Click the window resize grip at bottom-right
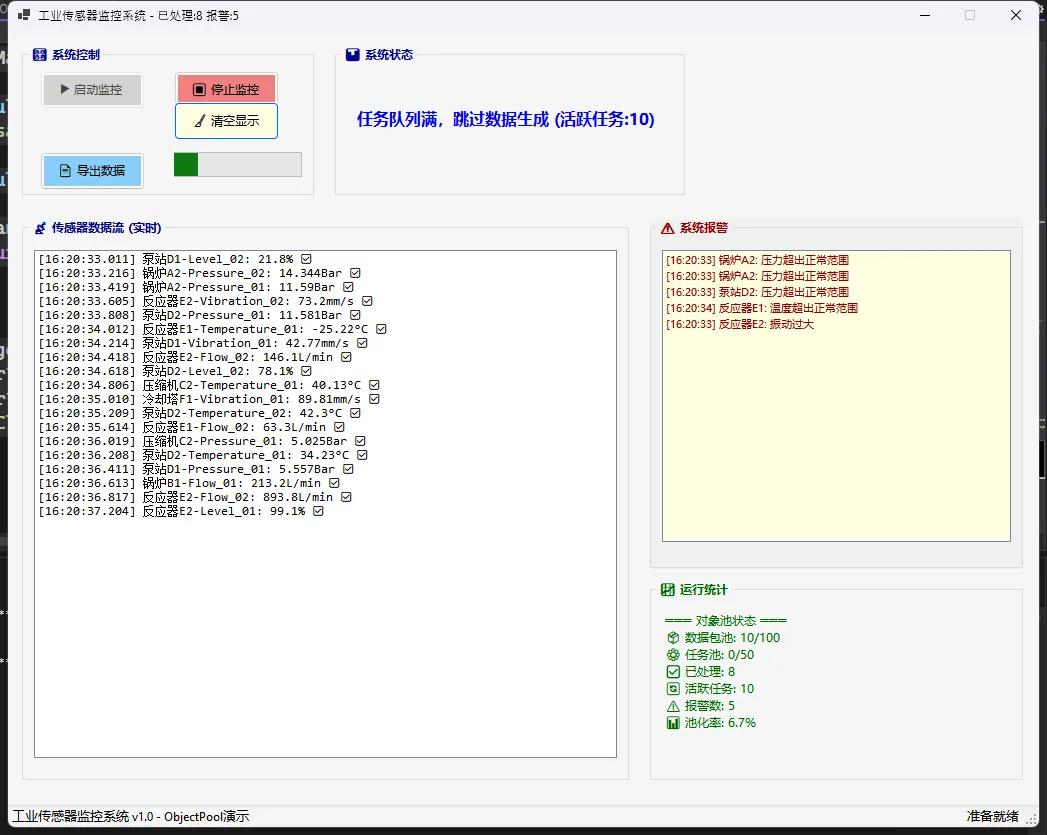The height and width of the screenshot is (835, 1047). coord(1032,818)
